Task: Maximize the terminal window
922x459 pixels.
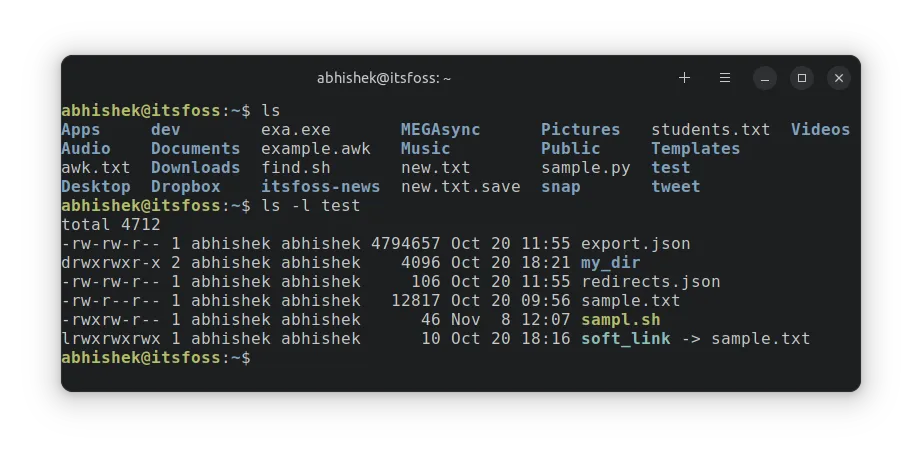Action: pyautogui.click(x=802, y=78)
